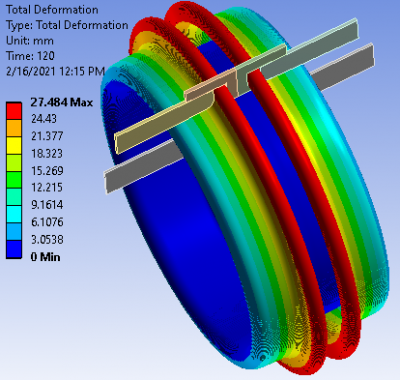Click the yellow legend color band
This screenshot has height=380, width=400.
pyautogui.click(x=14, y=145)
